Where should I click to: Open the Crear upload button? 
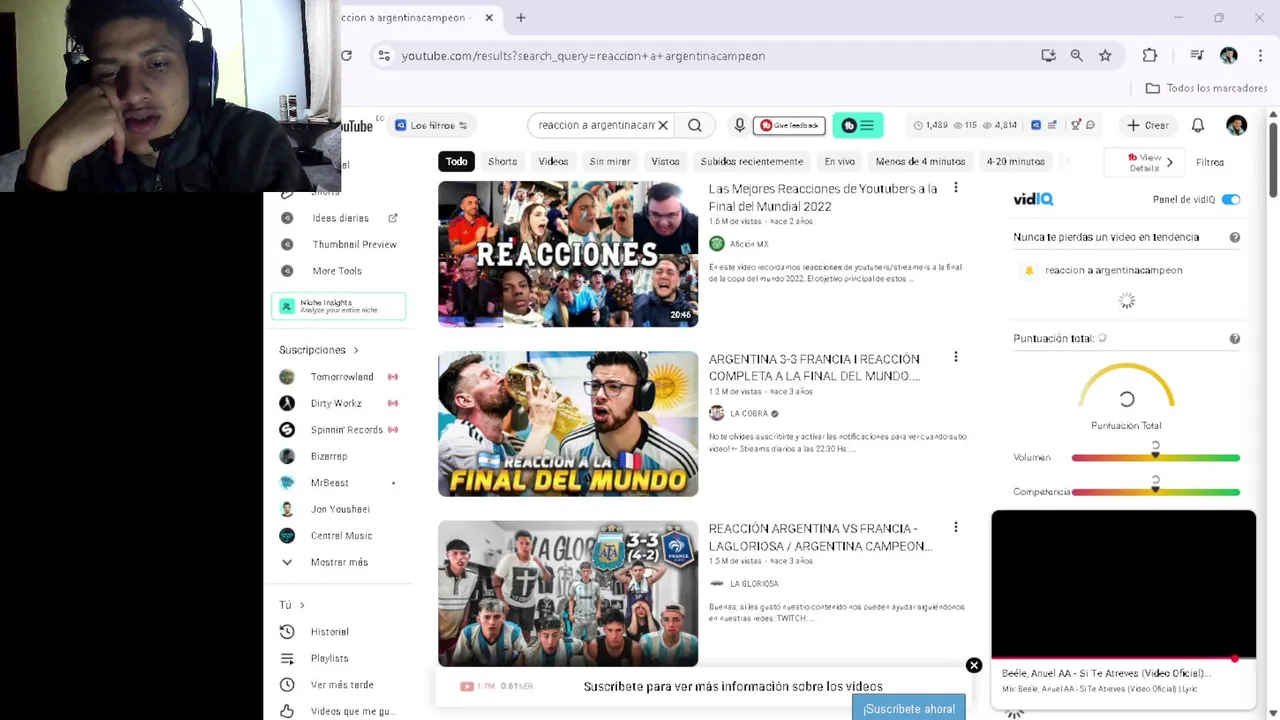coord(1148,125)
